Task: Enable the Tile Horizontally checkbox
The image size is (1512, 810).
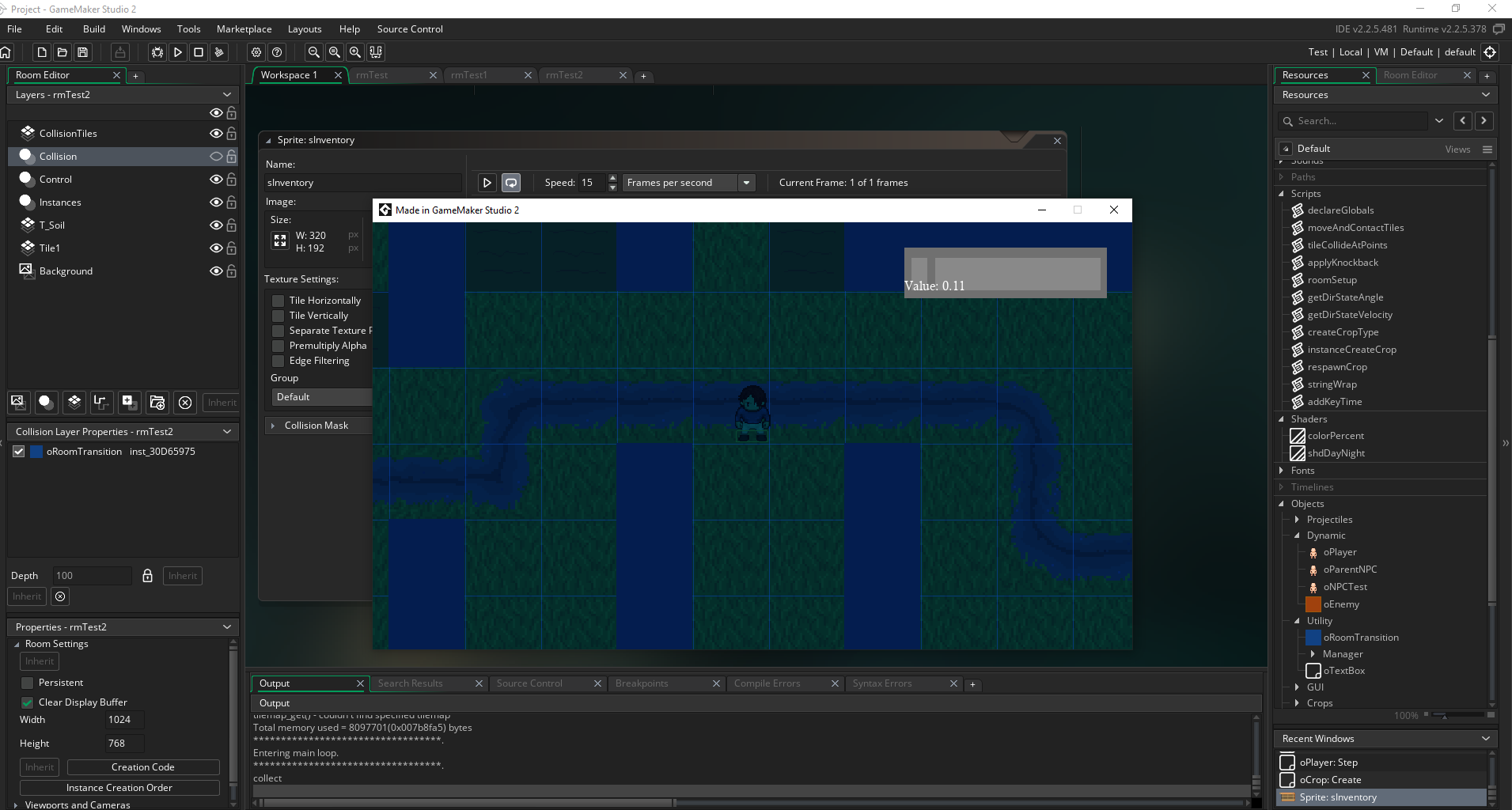Action: (x=279, y=301)
